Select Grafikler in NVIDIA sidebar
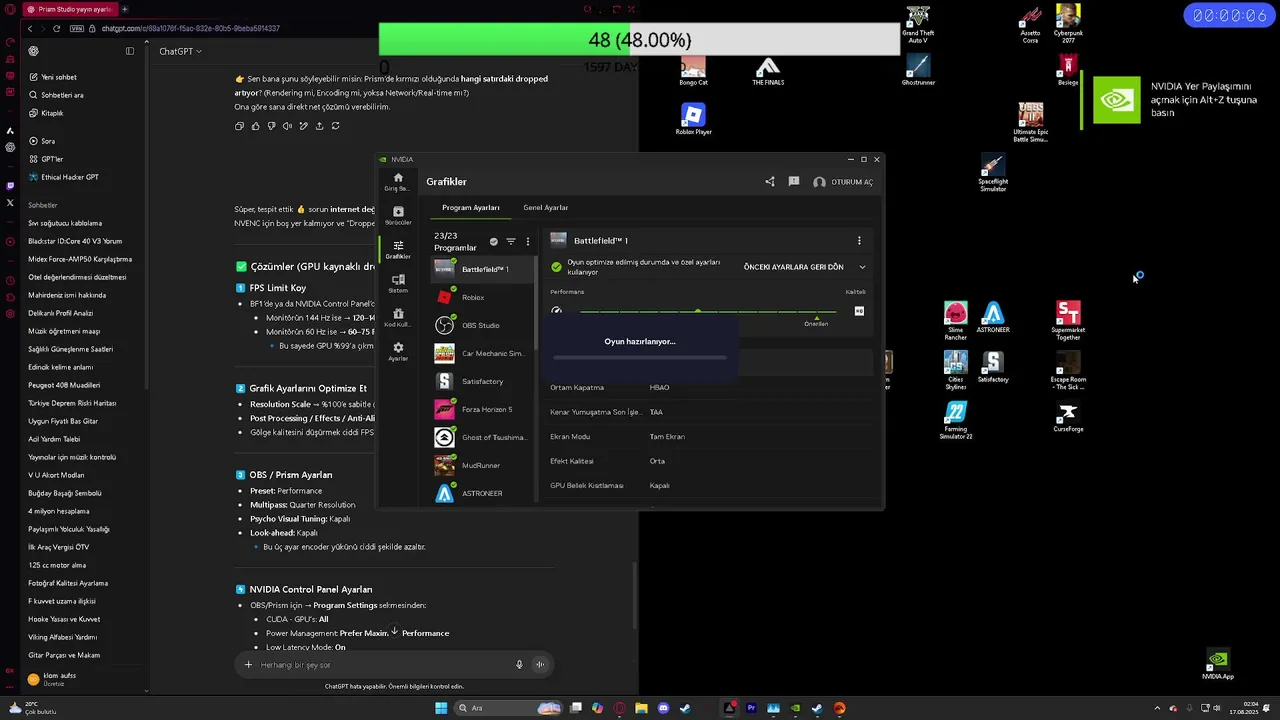Image resolution: width=1280 pixels, height=720 pixels. pyautogui.click(x=398, y=250)
